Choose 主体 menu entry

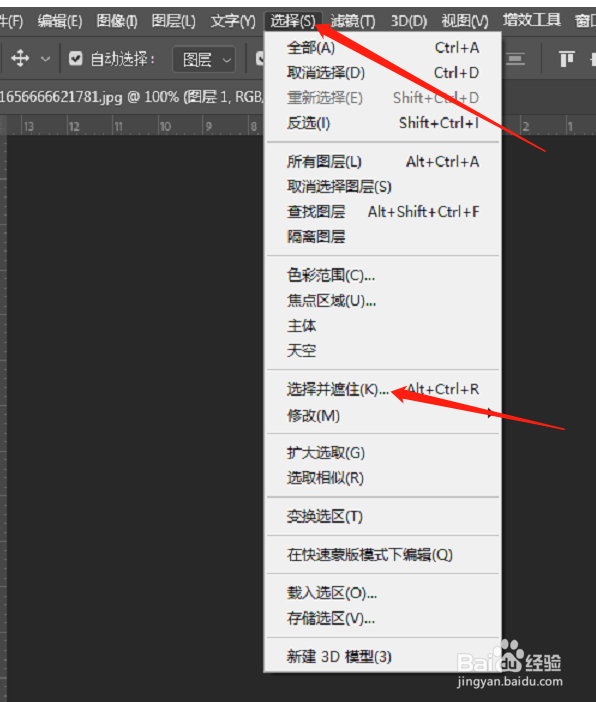tap(383, 325)
